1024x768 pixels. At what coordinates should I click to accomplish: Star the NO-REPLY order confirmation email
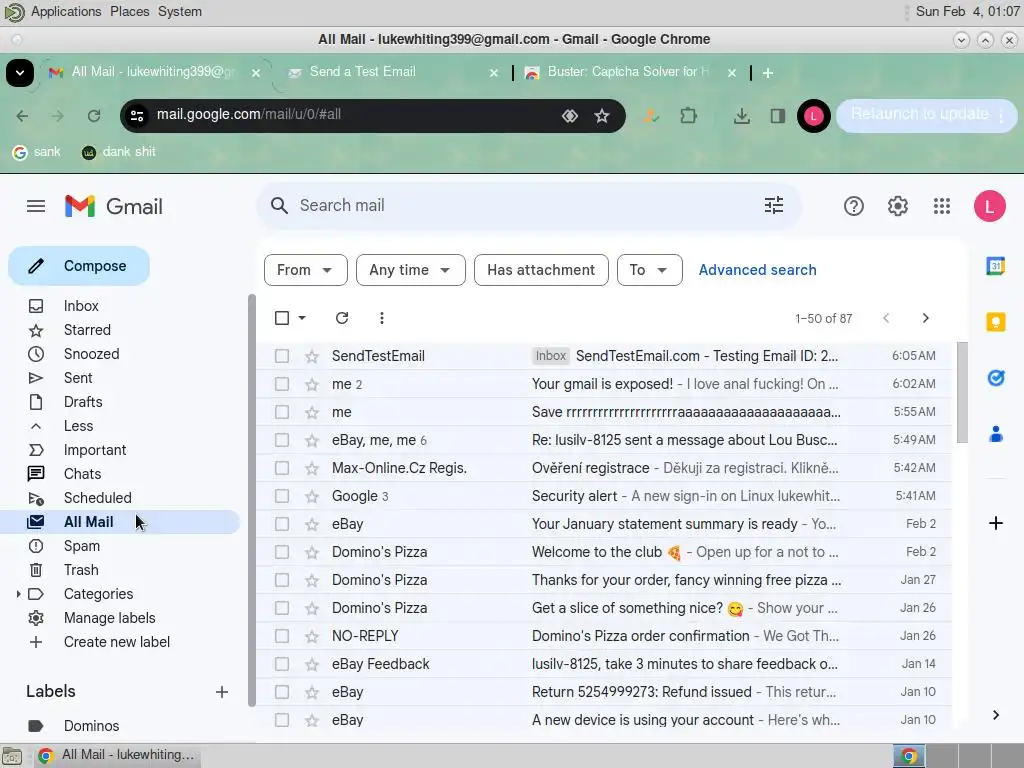[x=312, y=636]
